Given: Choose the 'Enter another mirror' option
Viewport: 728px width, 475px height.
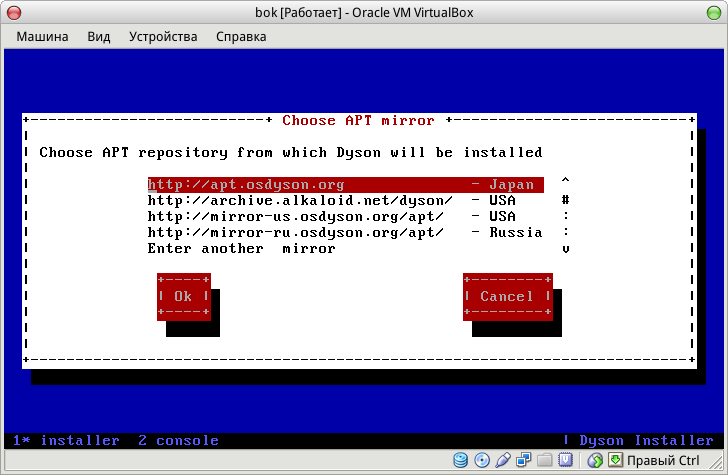Looking at the screenshot, I should (241, 248).
